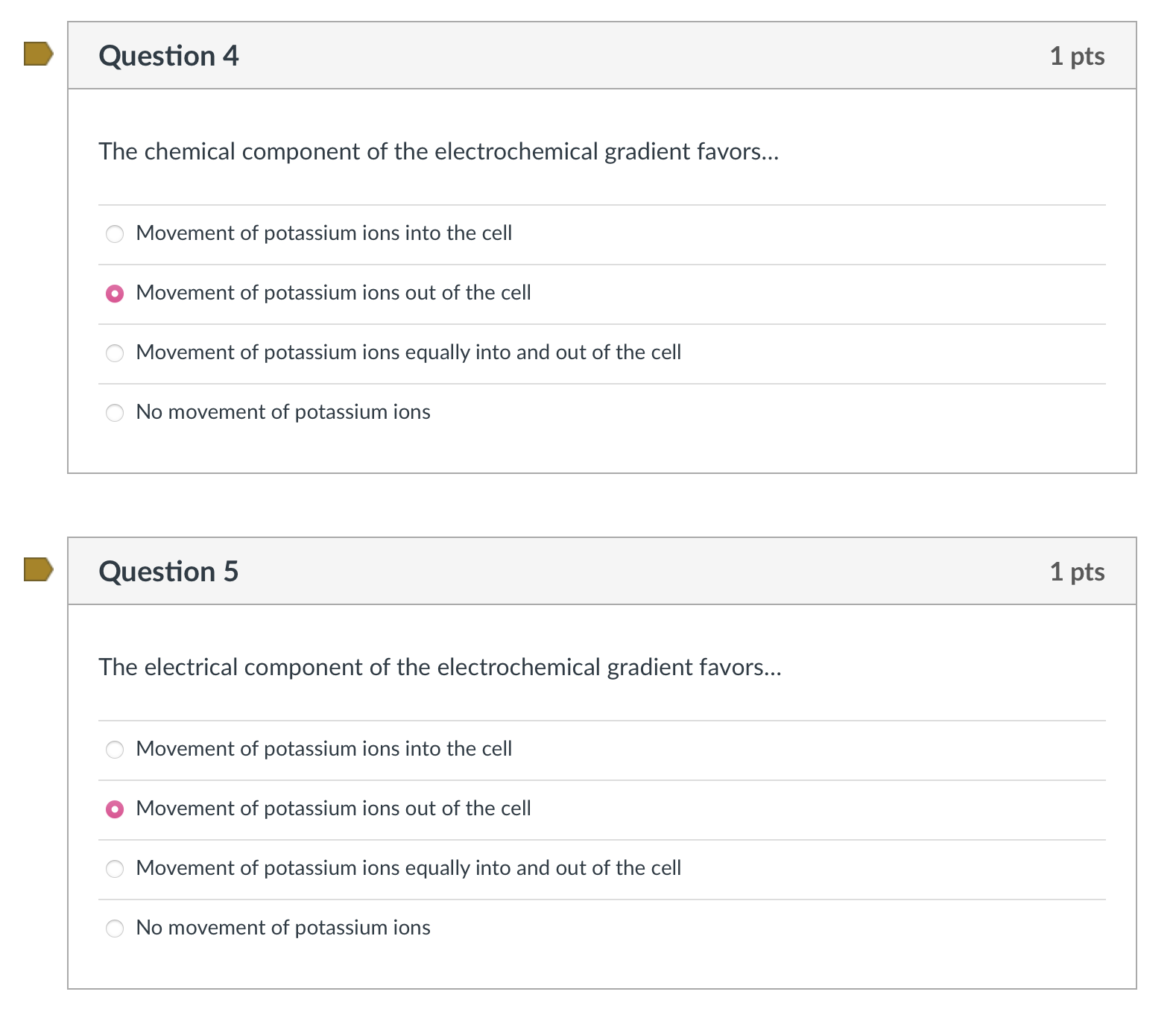The height and width of the screenshot is (1015, 1176).
Task: Click the 'Movement of potassium ions out of the cell' option in Question 5
Action: (x=333, y=809)
